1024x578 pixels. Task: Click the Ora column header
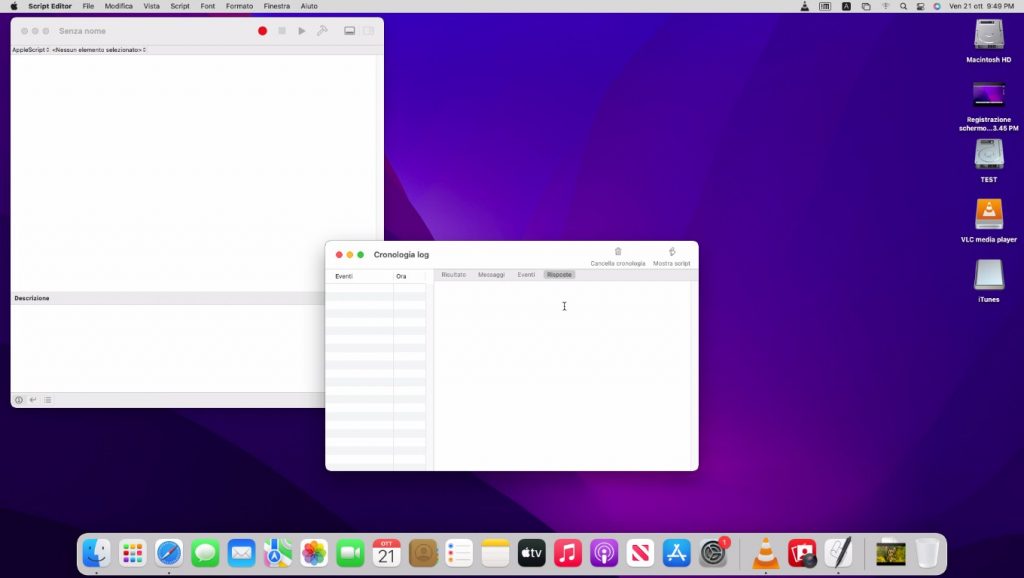pos(401,276)
